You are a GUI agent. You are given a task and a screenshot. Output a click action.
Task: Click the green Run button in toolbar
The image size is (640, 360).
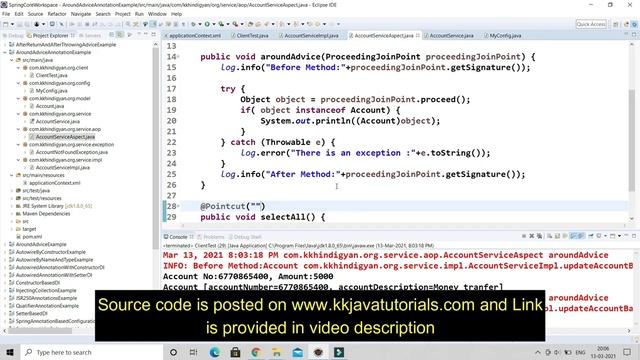(x=207, y=24)
